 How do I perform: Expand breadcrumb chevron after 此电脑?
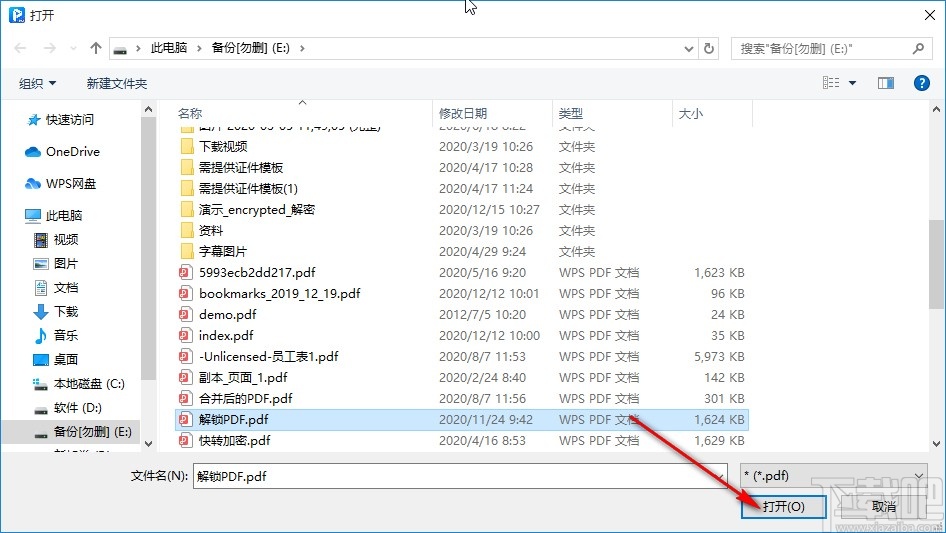198,48
